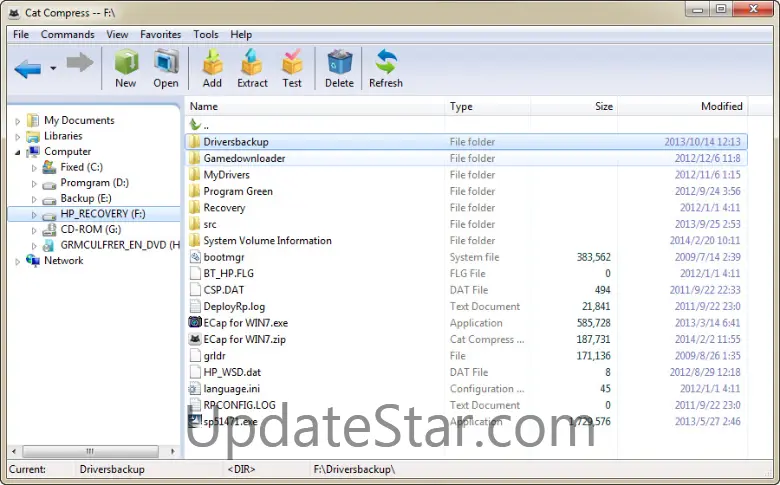This screenshot has width=780, height=485.
Task: Expand the HP_RECOVERY (F:) drive node
Action: pyautogui.click(x=34, y=215)
